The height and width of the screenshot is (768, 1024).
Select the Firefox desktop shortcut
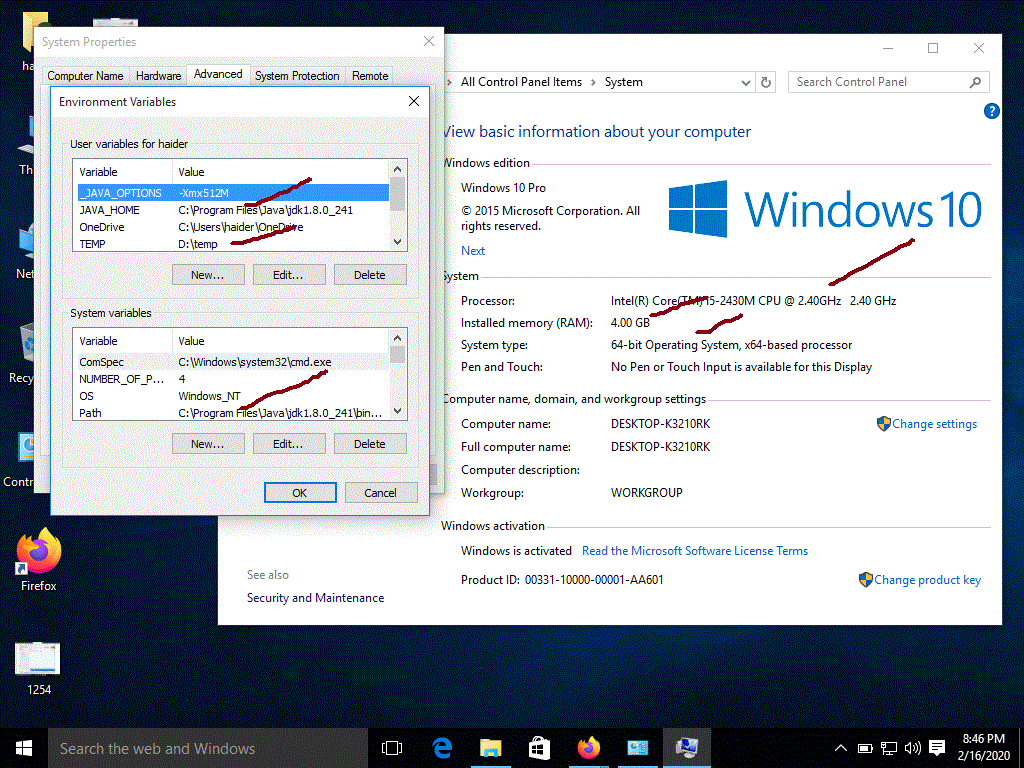(x=39, y=560)
